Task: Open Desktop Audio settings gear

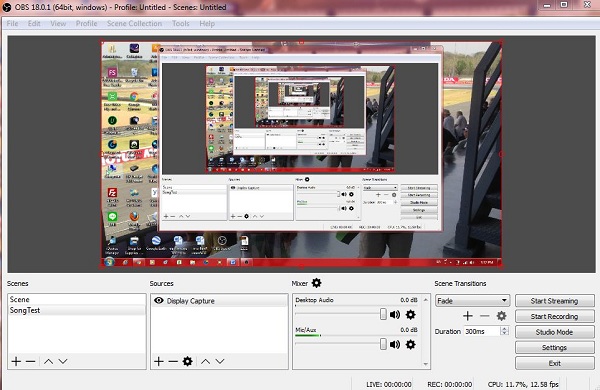Action: click(410, 315)
